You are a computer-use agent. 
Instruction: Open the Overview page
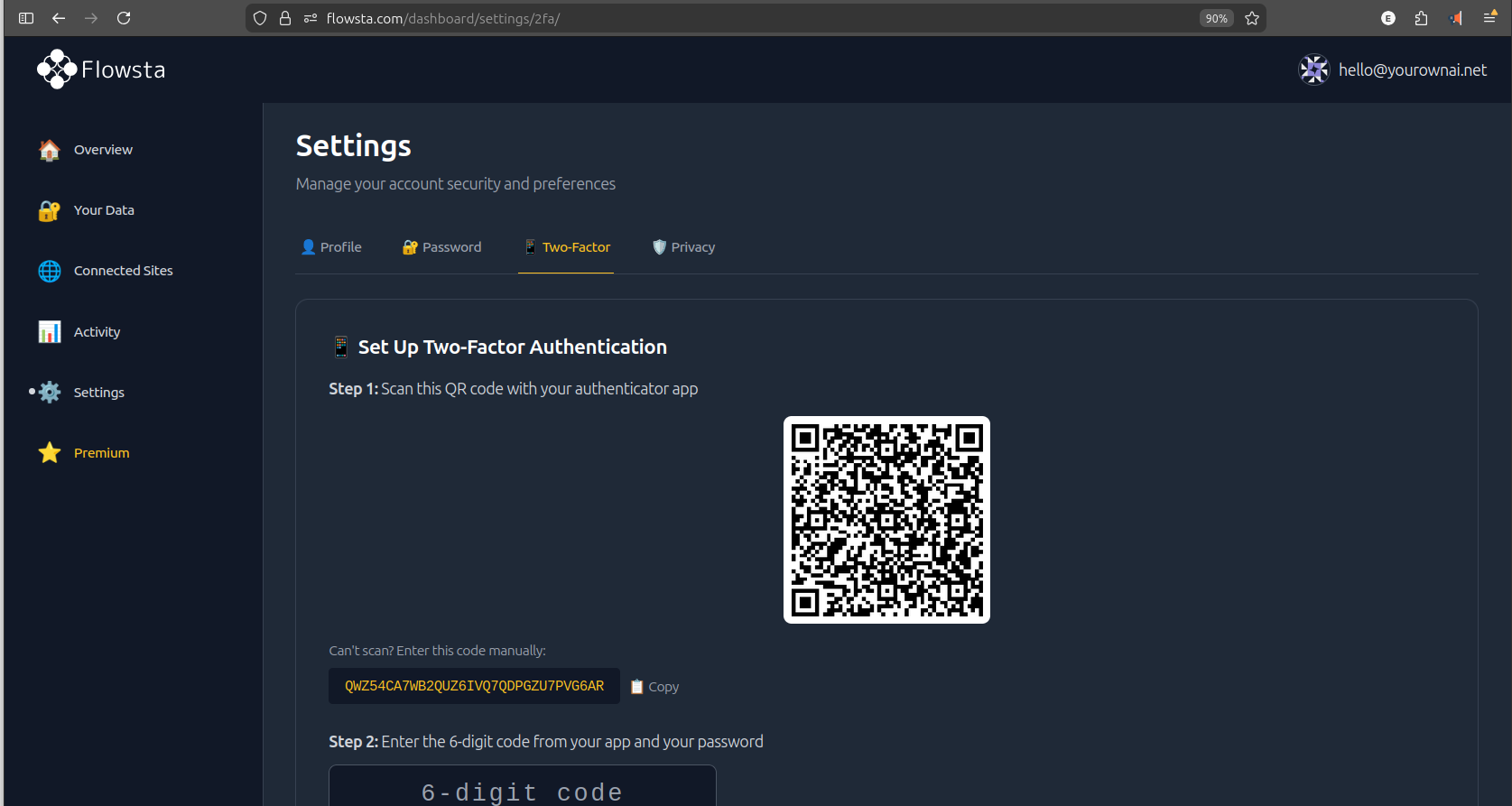tap(103, 150)
